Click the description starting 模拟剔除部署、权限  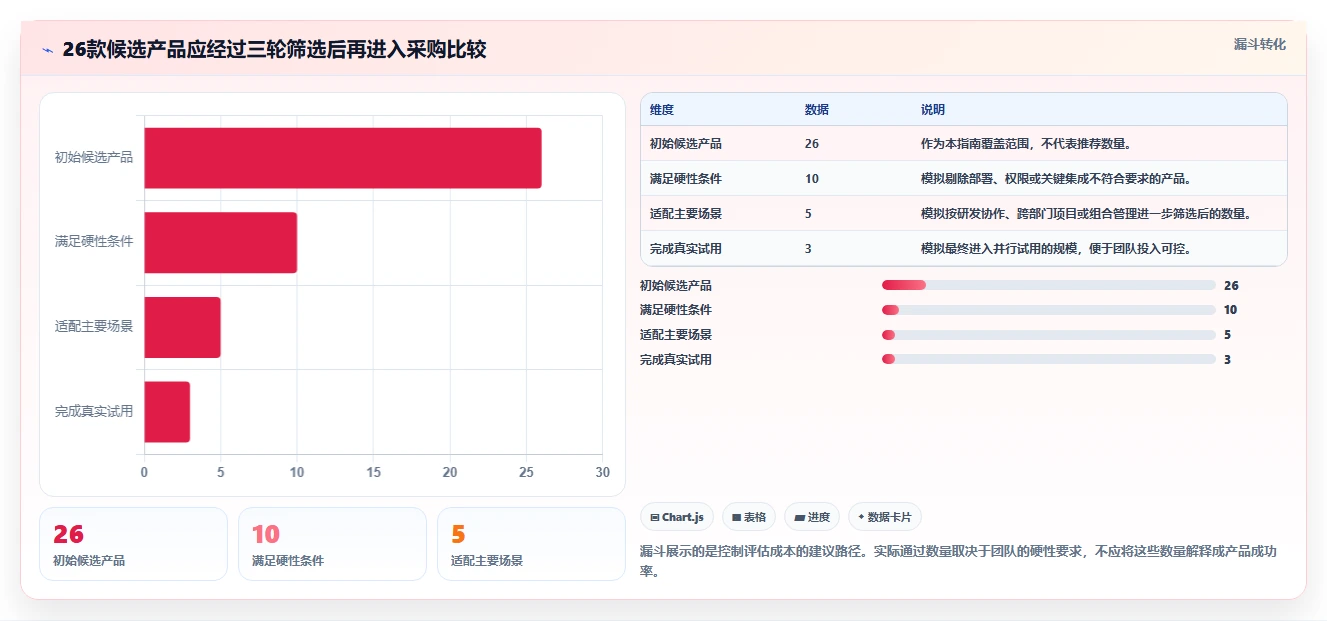click(1055, 179)
